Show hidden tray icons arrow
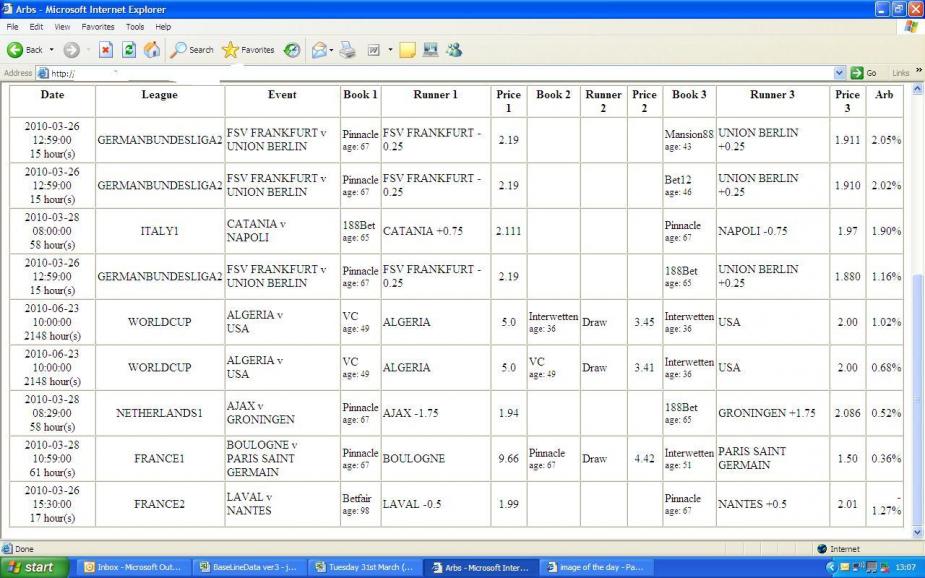925x578 pixels. 831,567
